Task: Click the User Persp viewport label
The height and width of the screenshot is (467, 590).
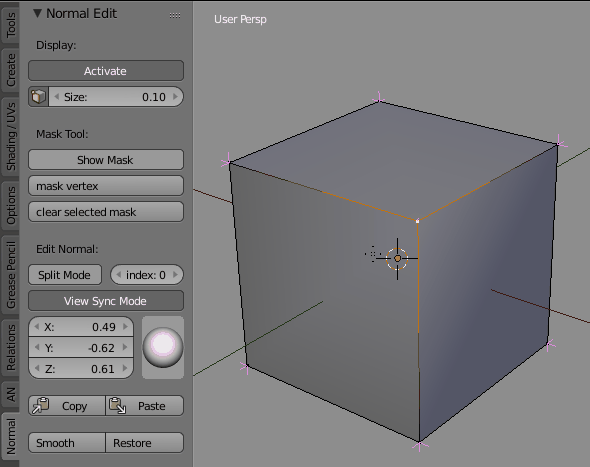Action: (x=240, y=19)
